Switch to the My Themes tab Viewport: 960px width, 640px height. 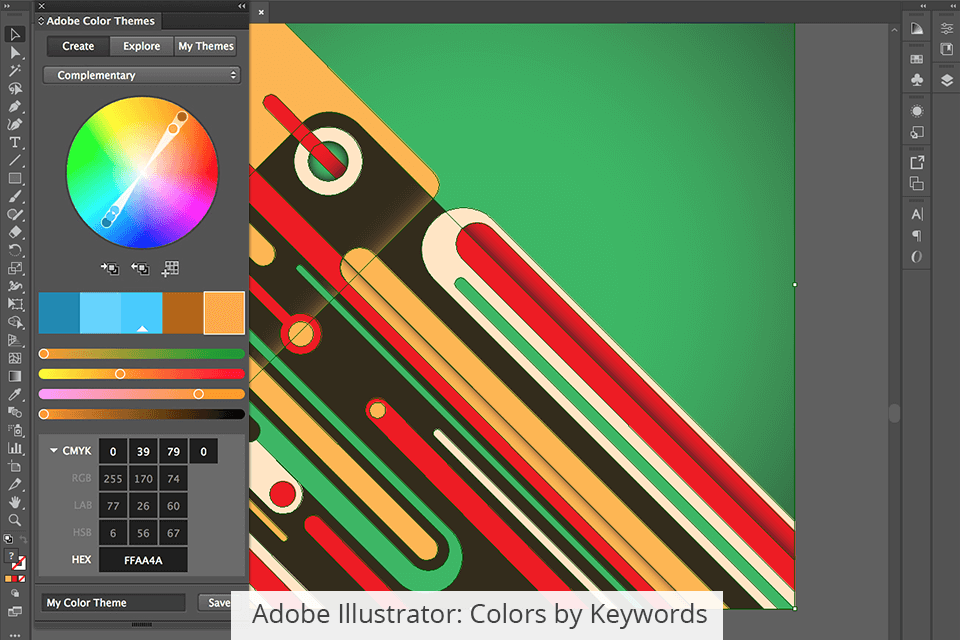pyautogui.click(x=206, y=46)
